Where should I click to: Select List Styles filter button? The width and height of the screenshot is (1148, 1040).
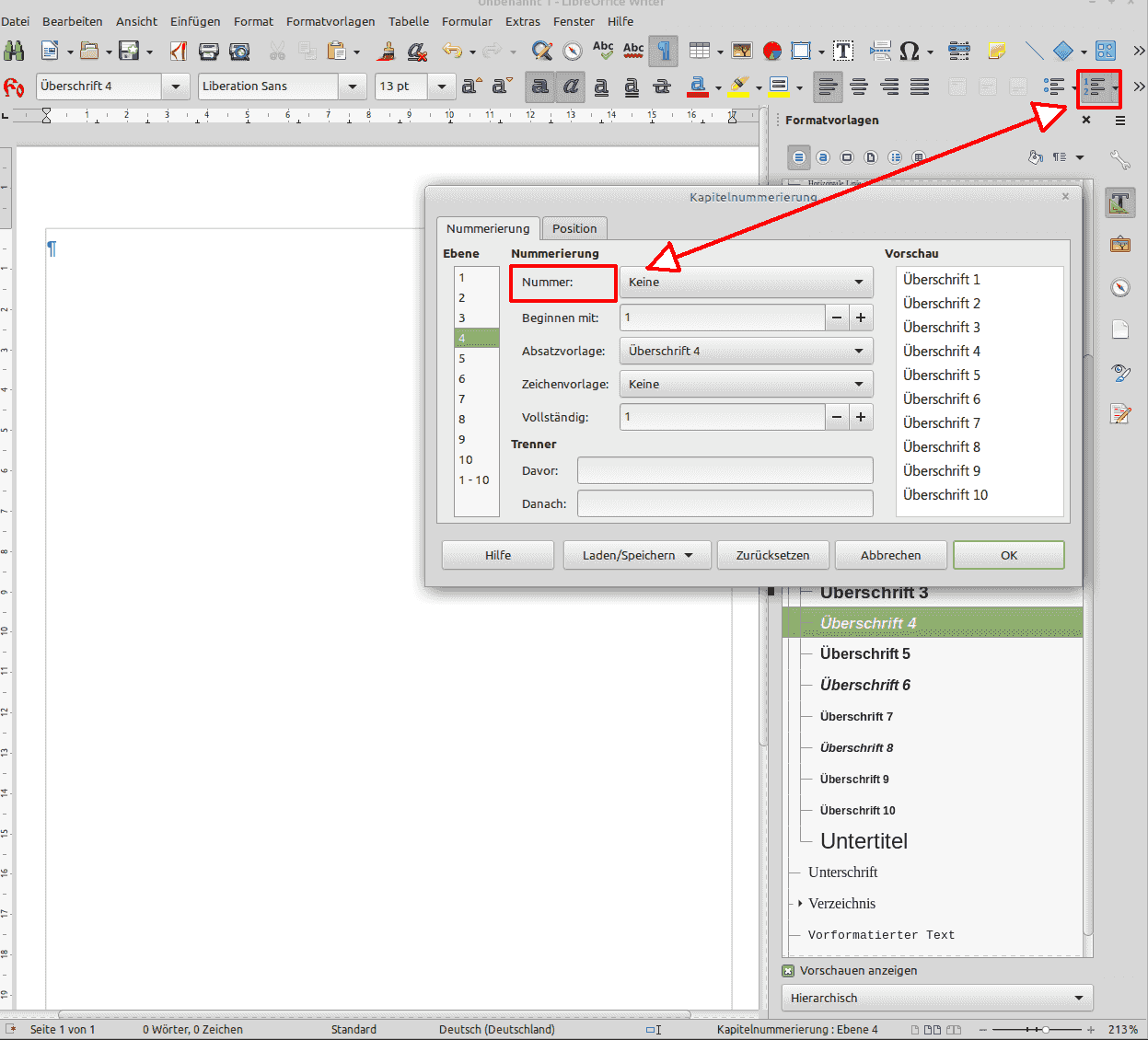click(x=895, y=157)
